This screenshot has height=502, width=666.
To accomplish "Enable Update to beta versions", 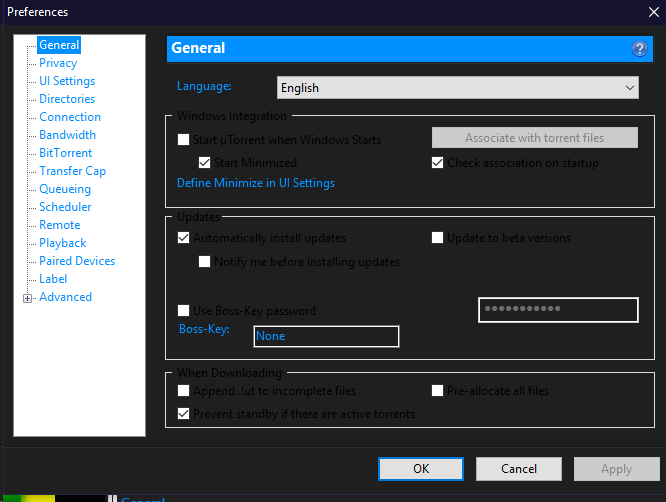I will 437,237.
